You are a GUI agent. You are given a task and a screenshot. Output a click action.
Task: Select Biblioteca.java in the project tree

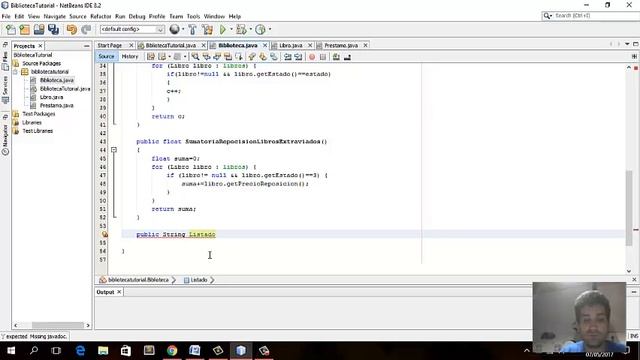[x=57, y=80]
